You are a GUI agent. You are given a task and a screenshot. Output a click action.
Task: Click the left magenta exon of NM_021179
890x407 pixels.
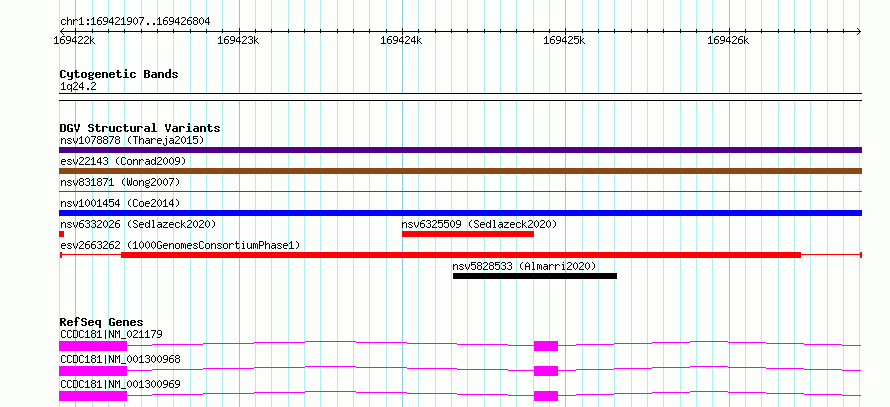(x=93, y=346)
